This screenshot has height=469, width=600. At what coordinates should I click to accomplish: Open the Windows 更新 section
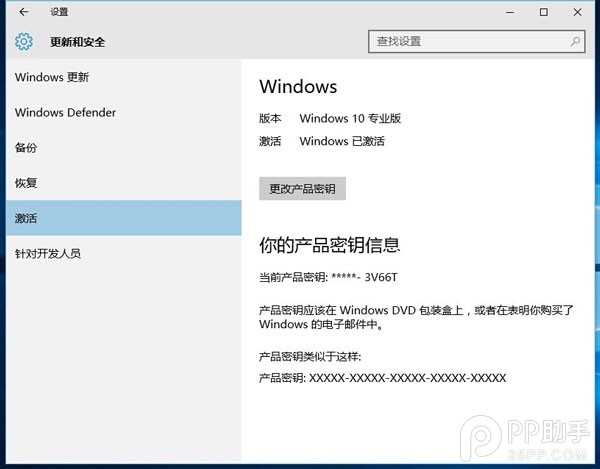click(124, 77)
